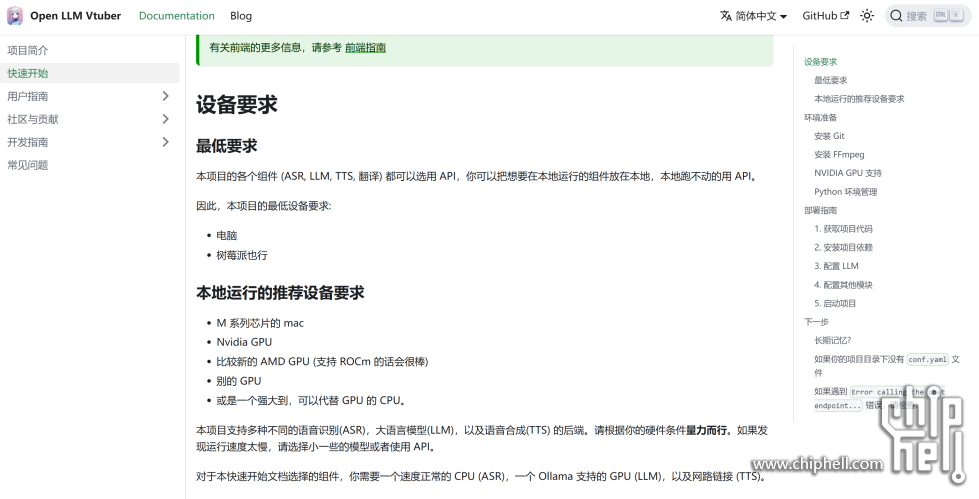Click the 量力而行 bold text
979x499 pixels.
707,430
